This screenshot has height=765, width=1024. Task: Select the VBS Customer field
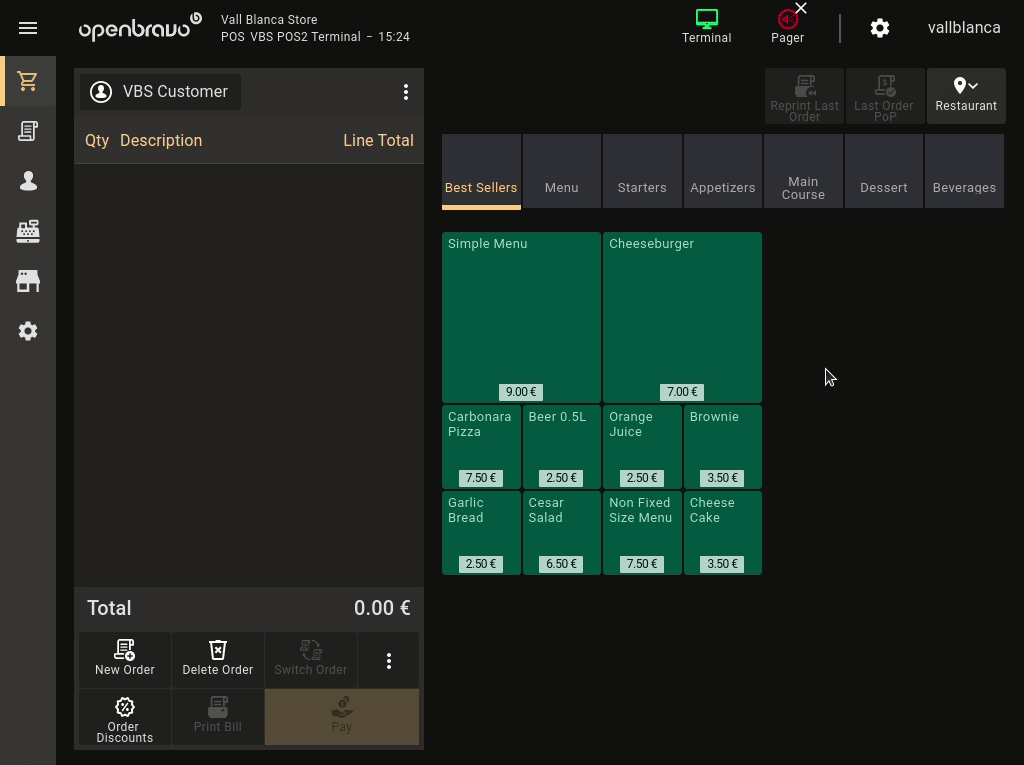point(160,92)
